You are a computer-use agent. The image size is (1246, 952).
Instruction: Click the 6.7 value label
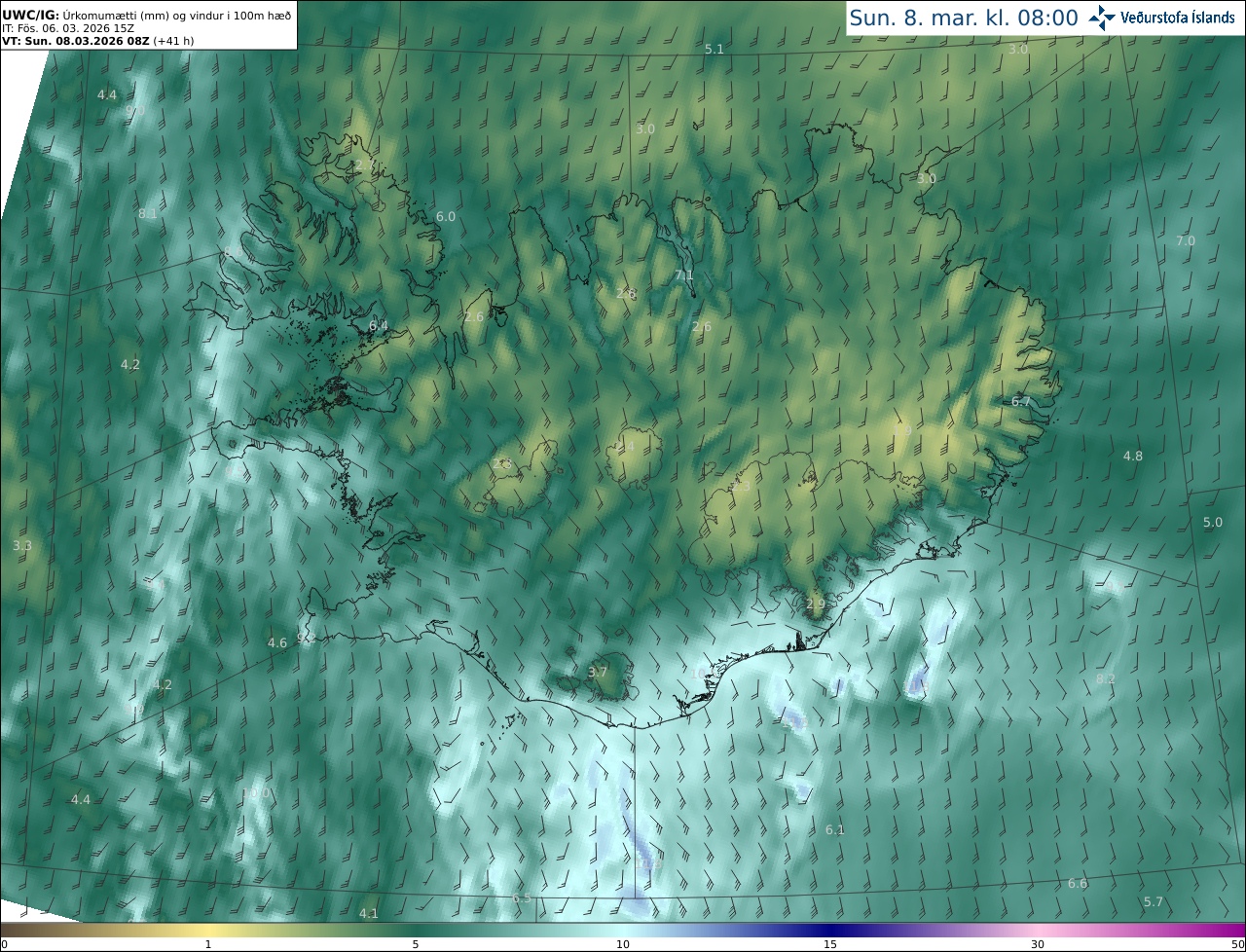[x=1021, y=401]
